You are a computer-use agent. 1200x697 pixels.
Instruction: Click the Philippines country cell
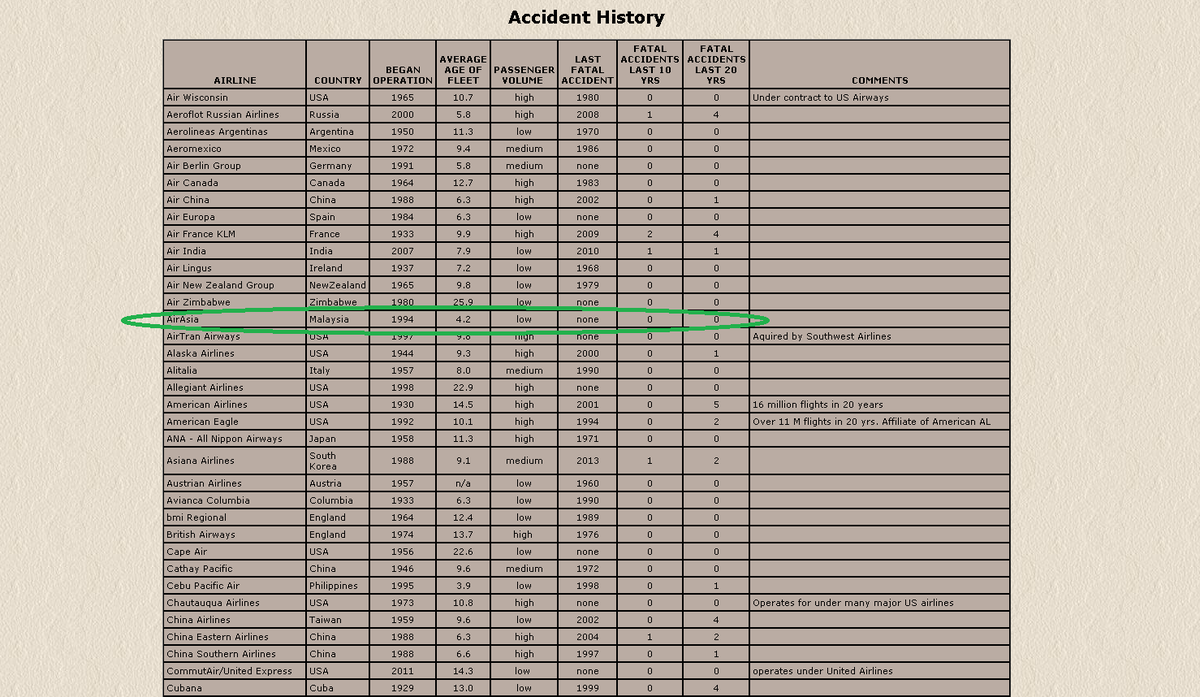337,585
